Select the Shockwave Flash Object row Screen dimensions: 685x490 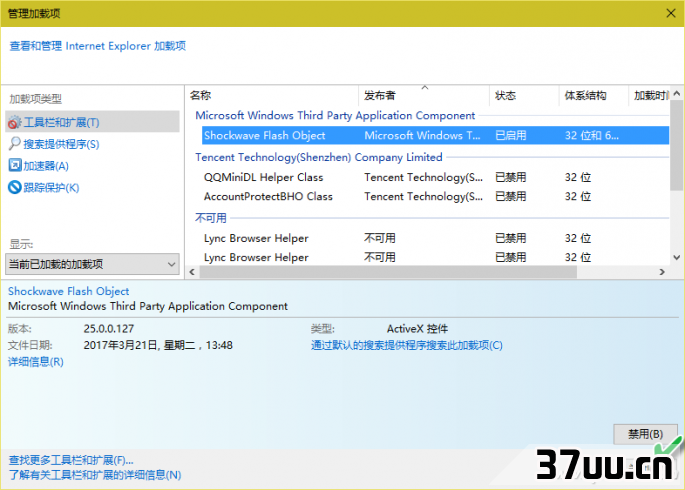coord(435,135)
